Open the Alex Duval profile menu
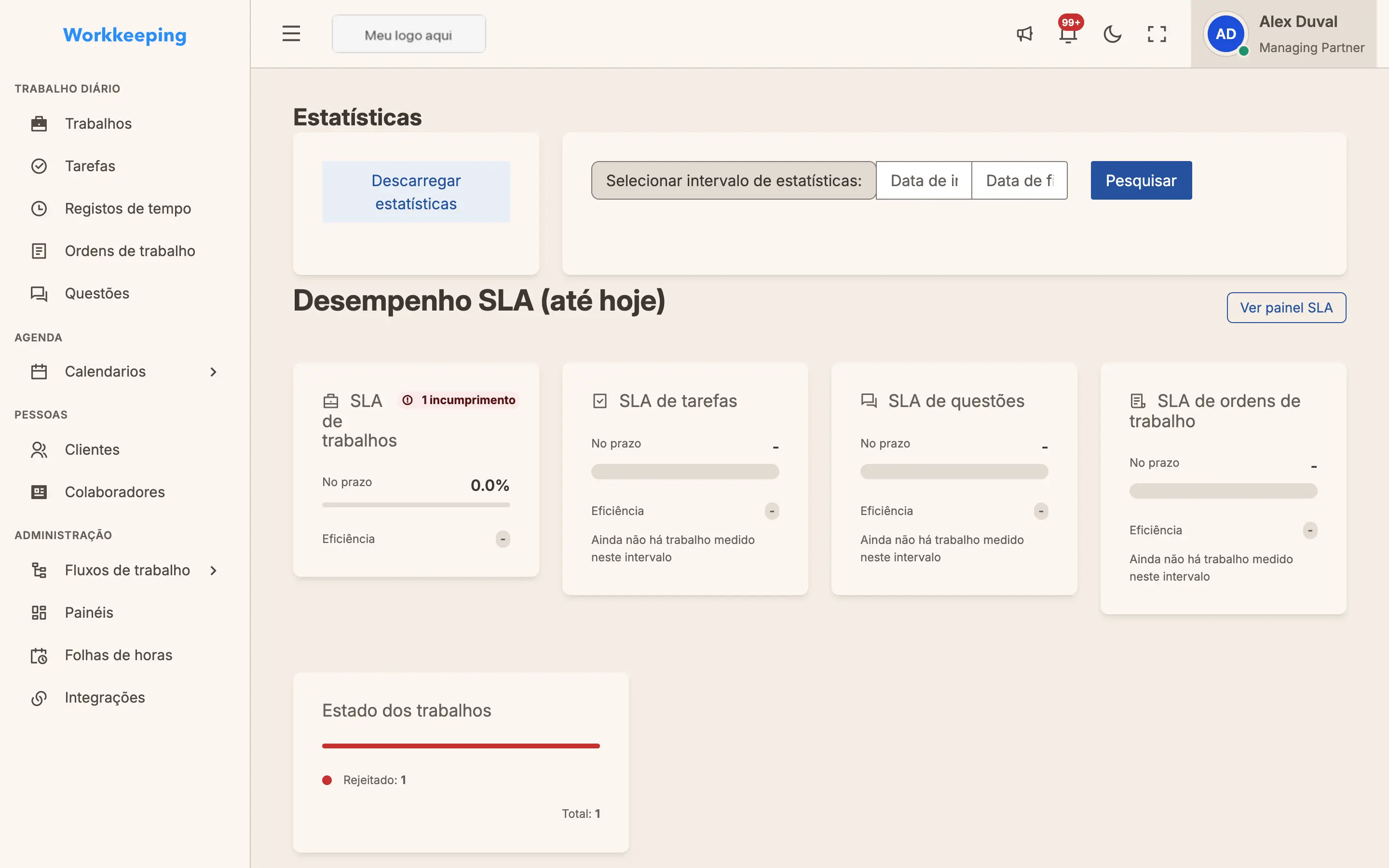 (x=1283, y=34)
